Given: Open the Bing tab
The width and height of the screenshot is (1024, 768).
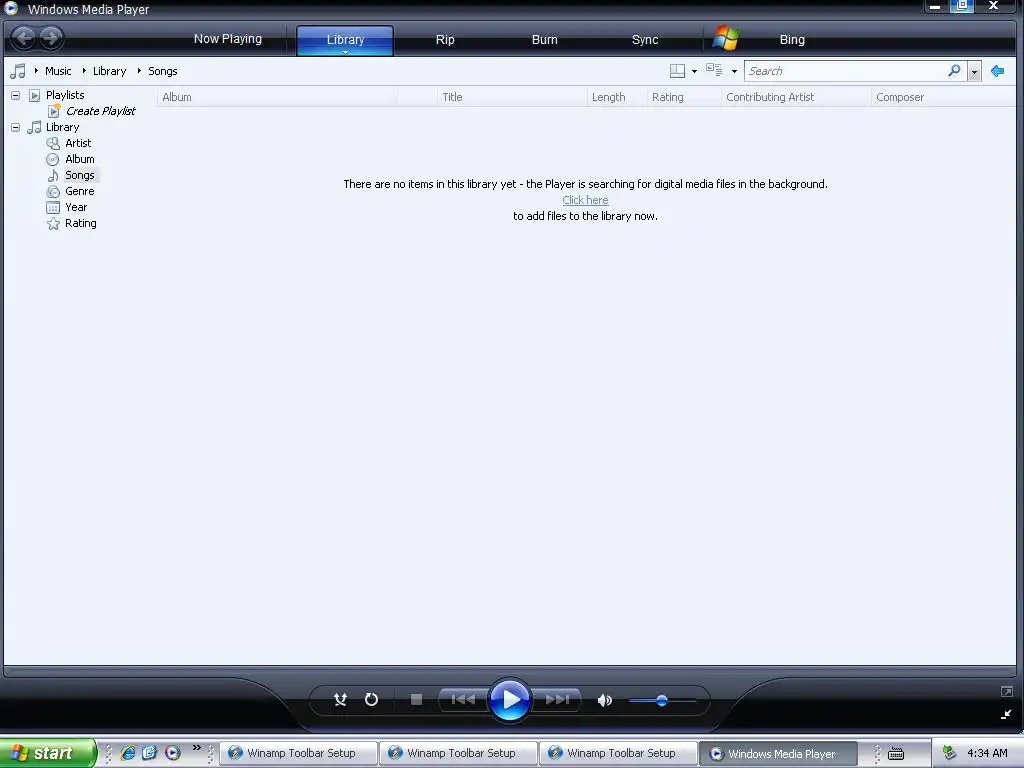Looking at the screenshot, I should 792,40.
